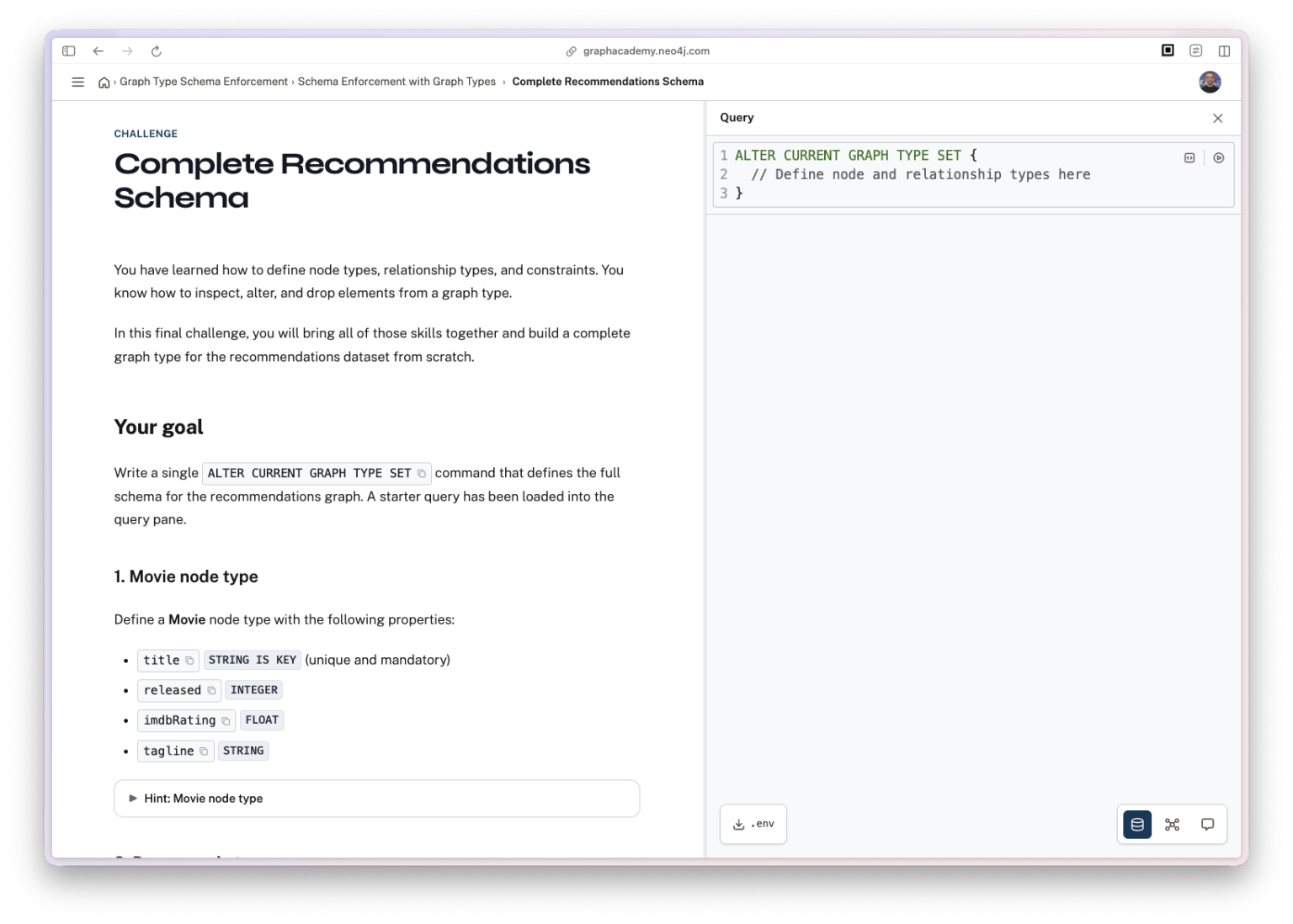Toggle the split view icon in browser toolbar
Viewport: 1293px width, 924px height.
[1224, 51]
